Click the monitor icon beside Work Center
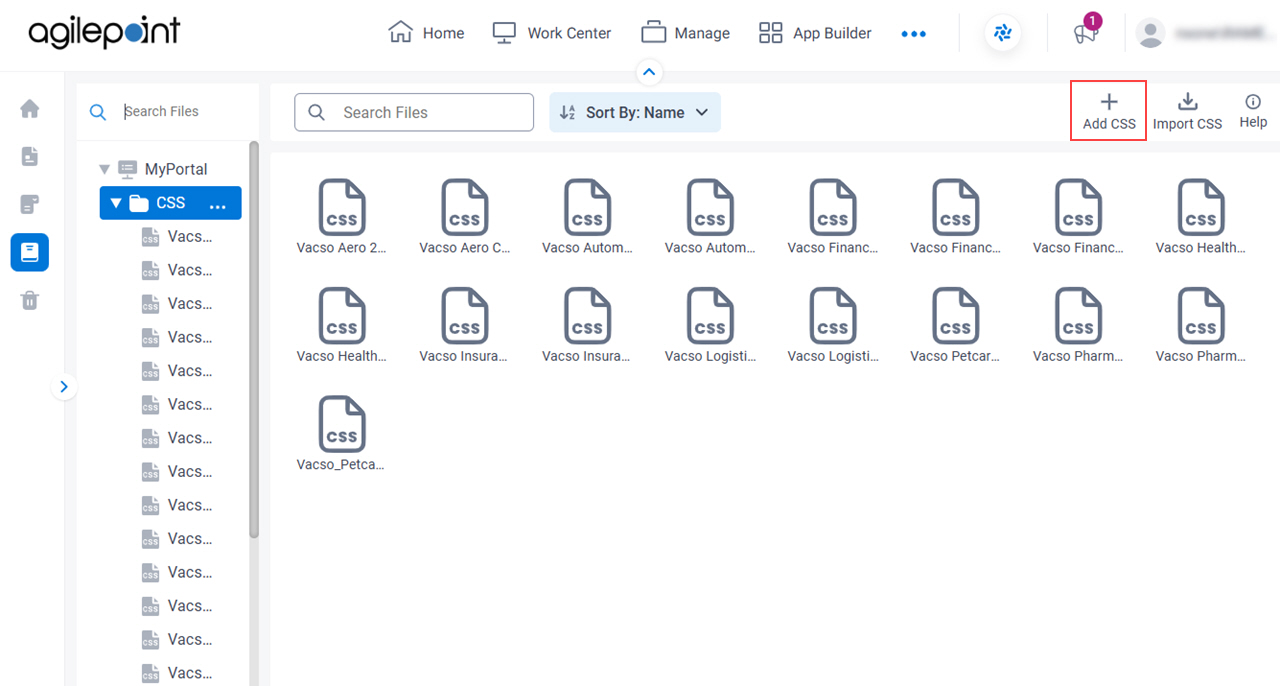The width and height of the screenshot is (1280, 686). 504,33
